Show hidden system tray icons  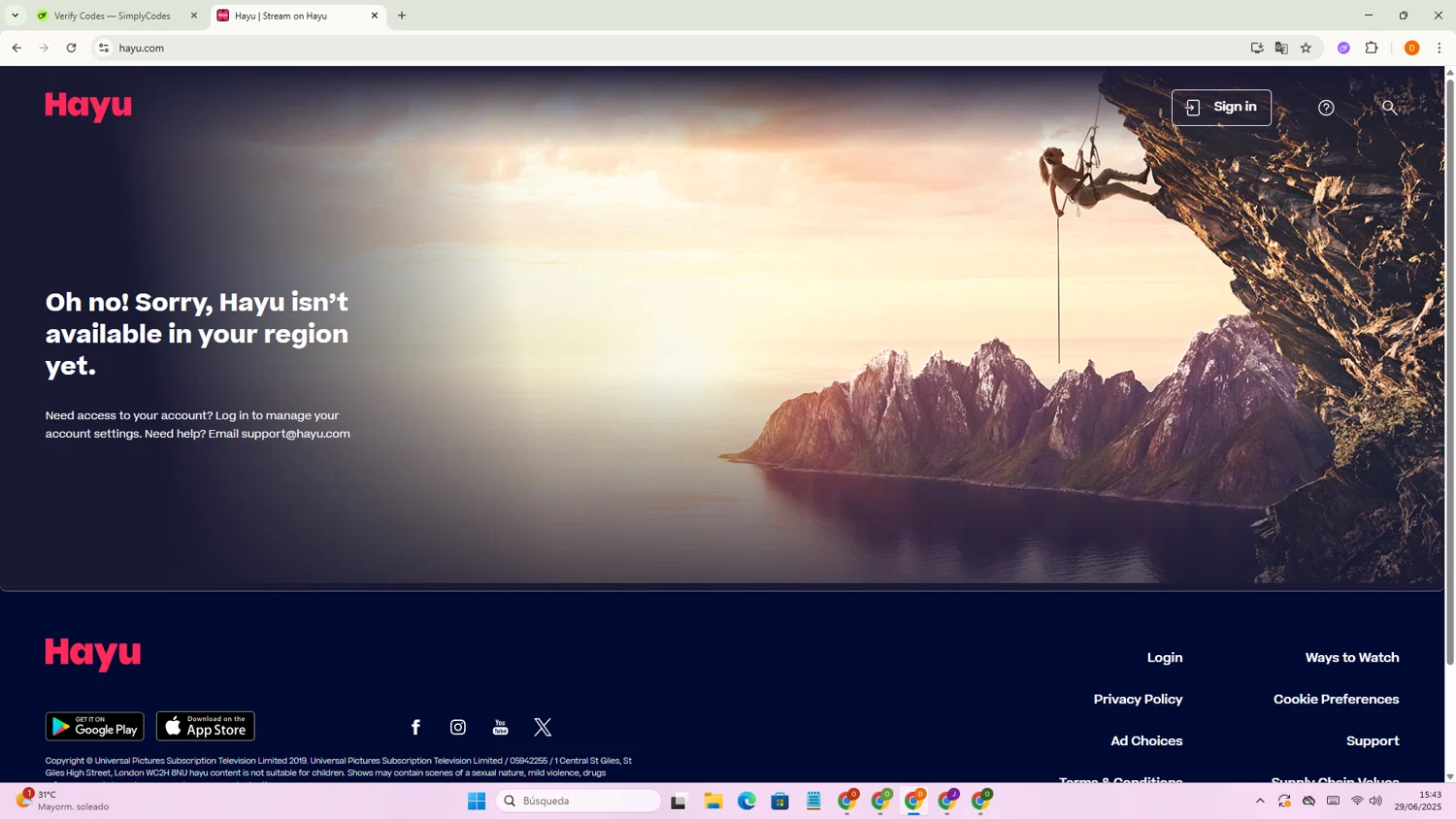(x=1260, y=801)
